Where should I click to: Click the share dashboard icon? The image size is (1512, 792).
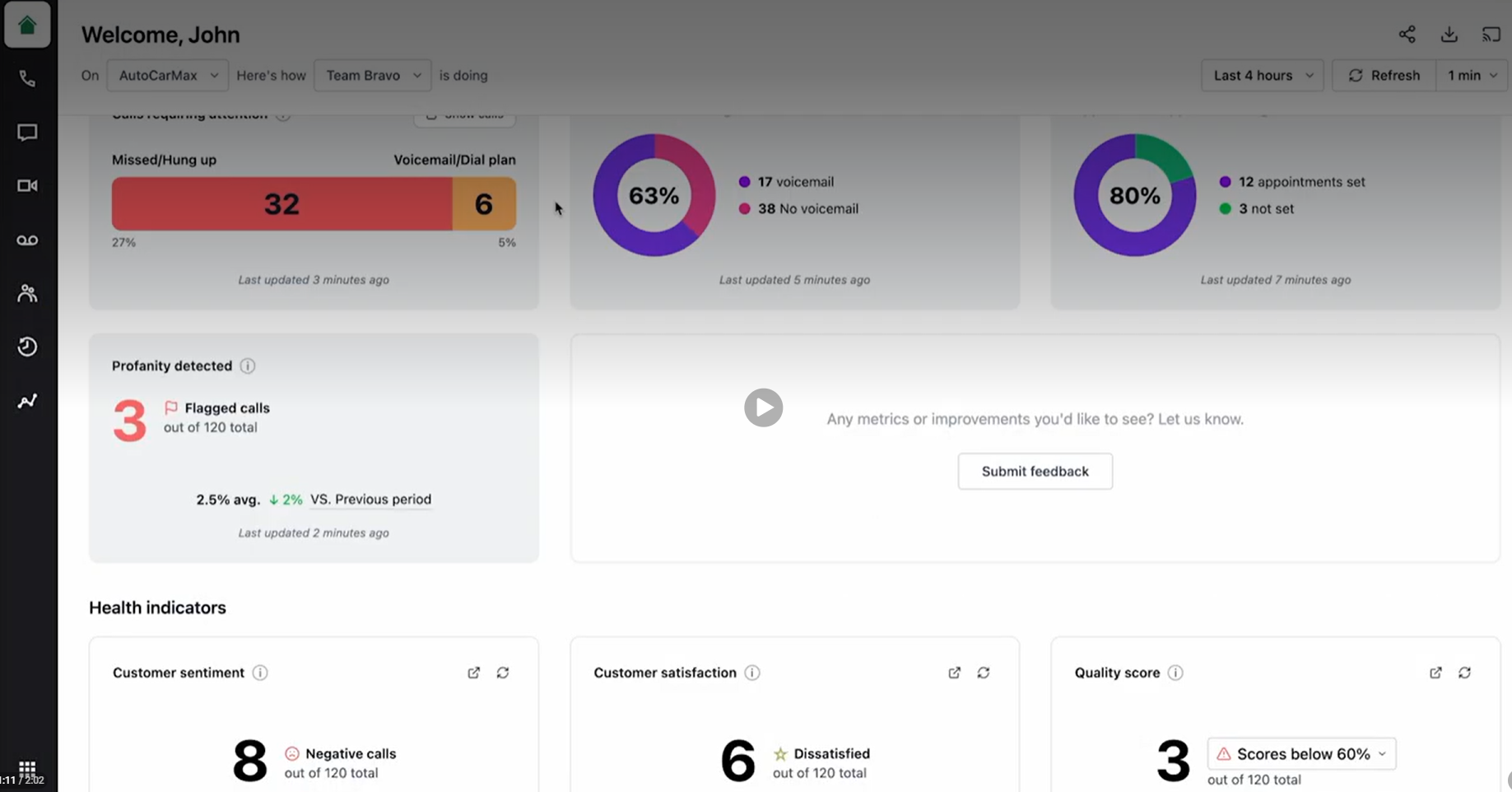click(1407, 35)
